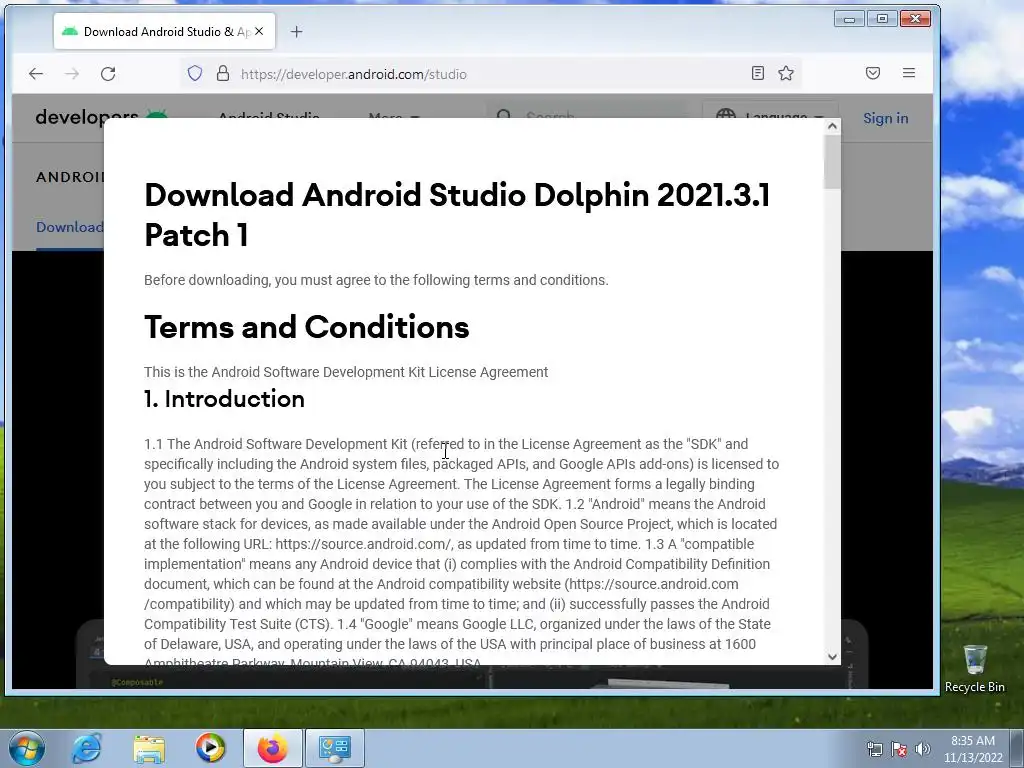Image resolution: width=1024 pixels, height=768 pixels.
Task: Select the Download Android Studio browser tab
Action: (165, 31)
